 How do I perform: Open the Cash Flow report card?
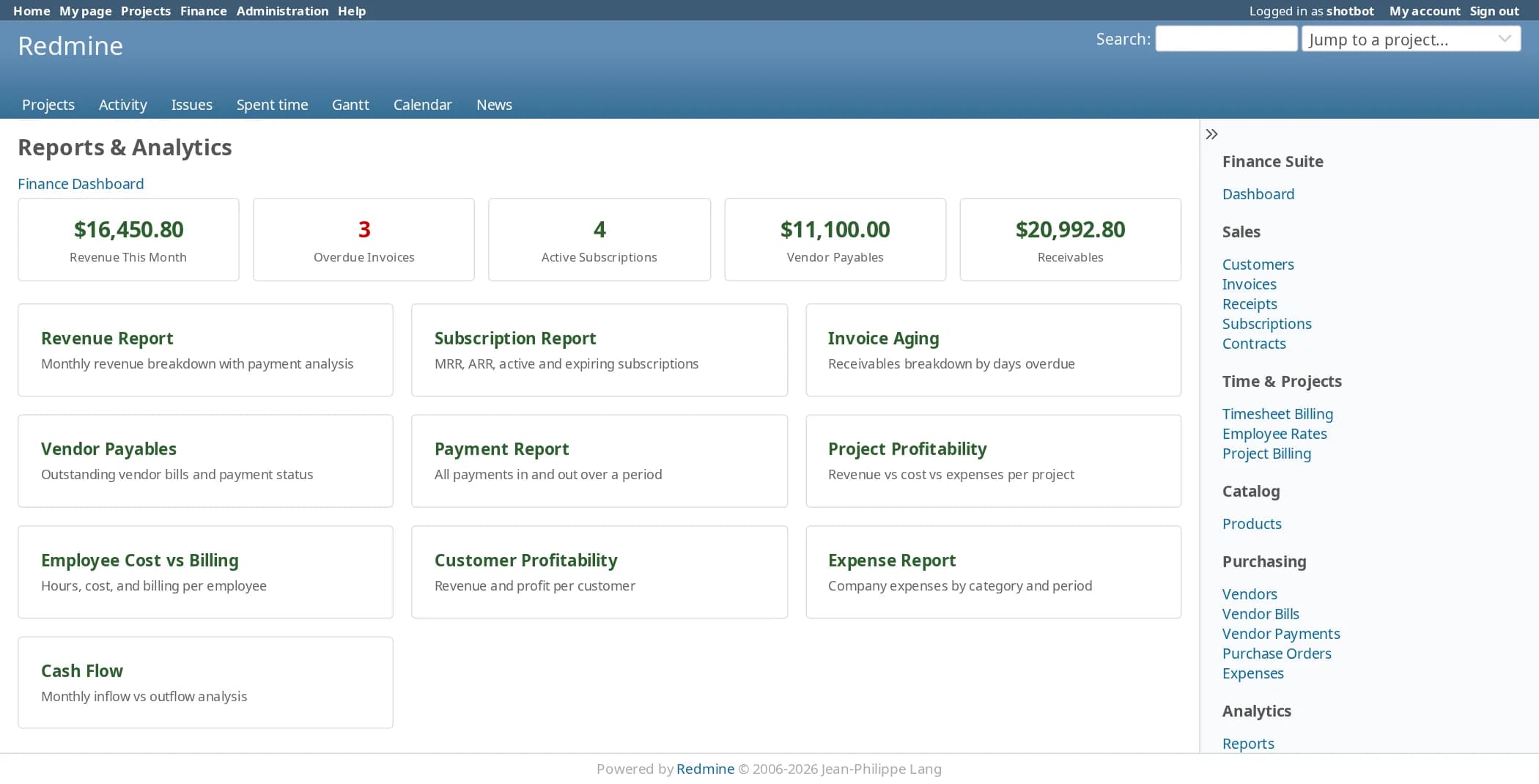(x=205, y=683)
